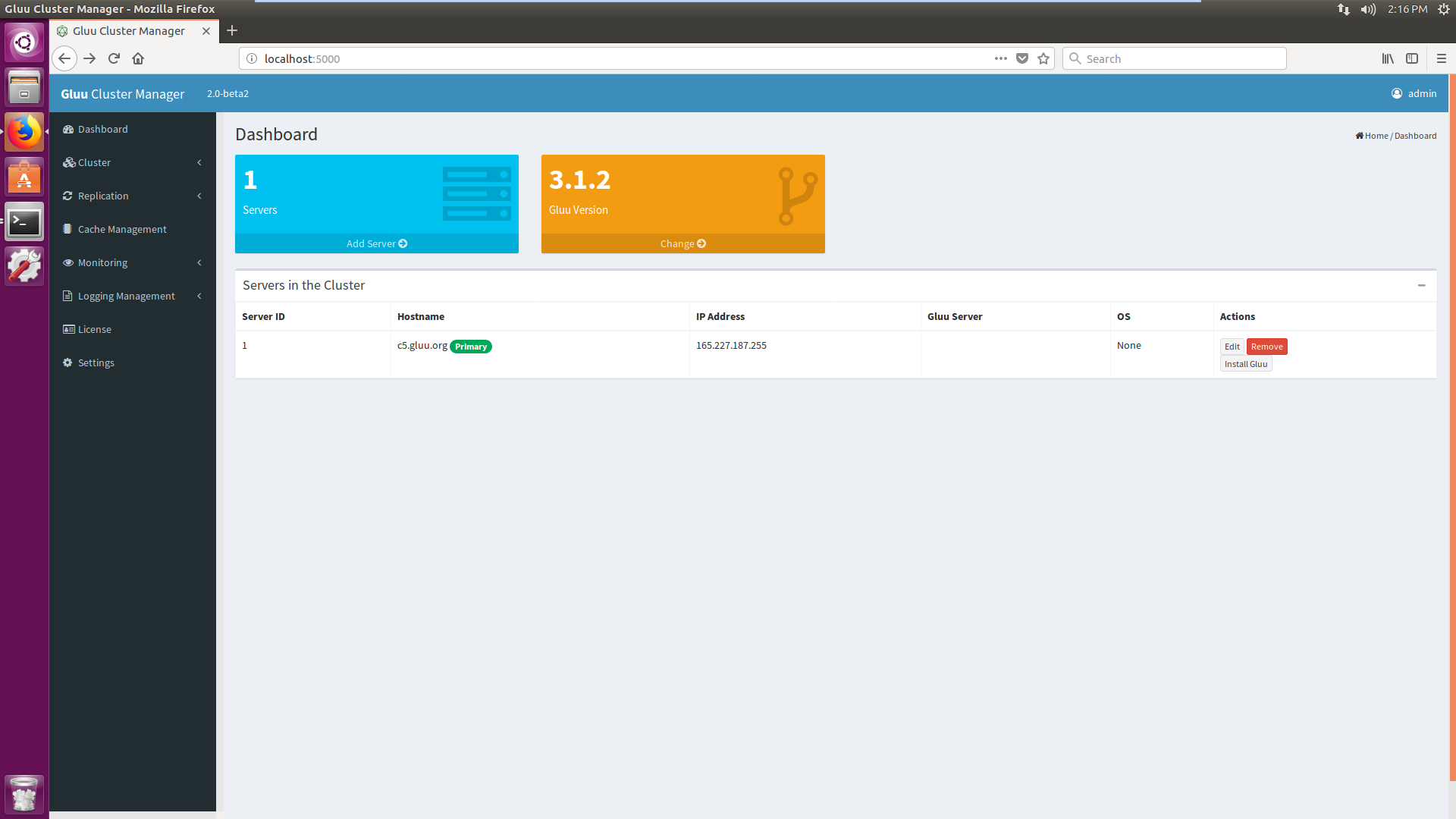Click the volume icon in the top panel
1456x819 pixels.
coord(1368,9)
